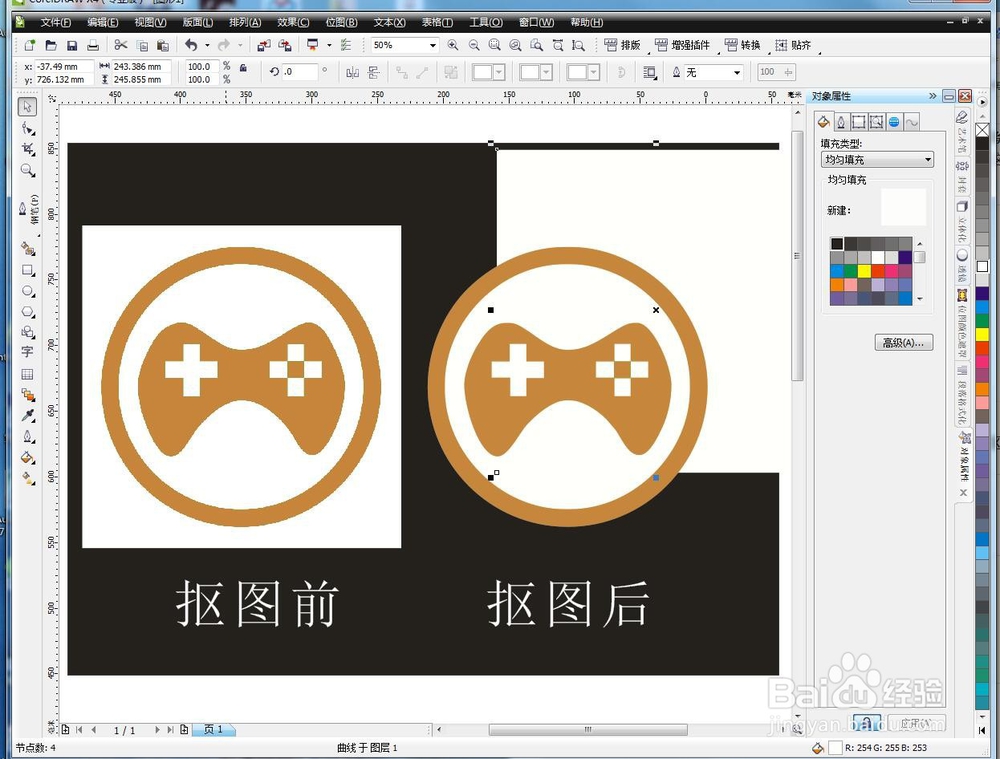Pick the yellow swatch in fill grid
This screenshot has height=759, width=1000.
(x=864, y=271)
